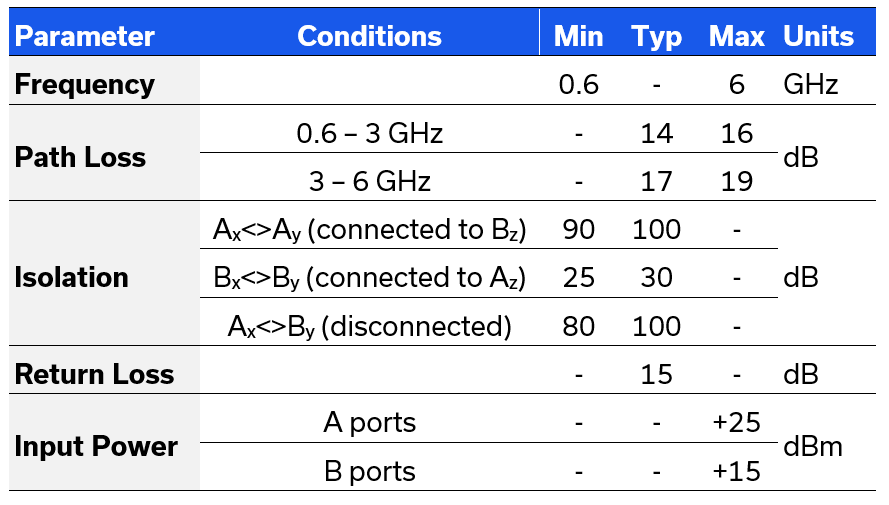889x505 pixels.
Task: Click the dBm units cell
Action: [x=813, y=447]
